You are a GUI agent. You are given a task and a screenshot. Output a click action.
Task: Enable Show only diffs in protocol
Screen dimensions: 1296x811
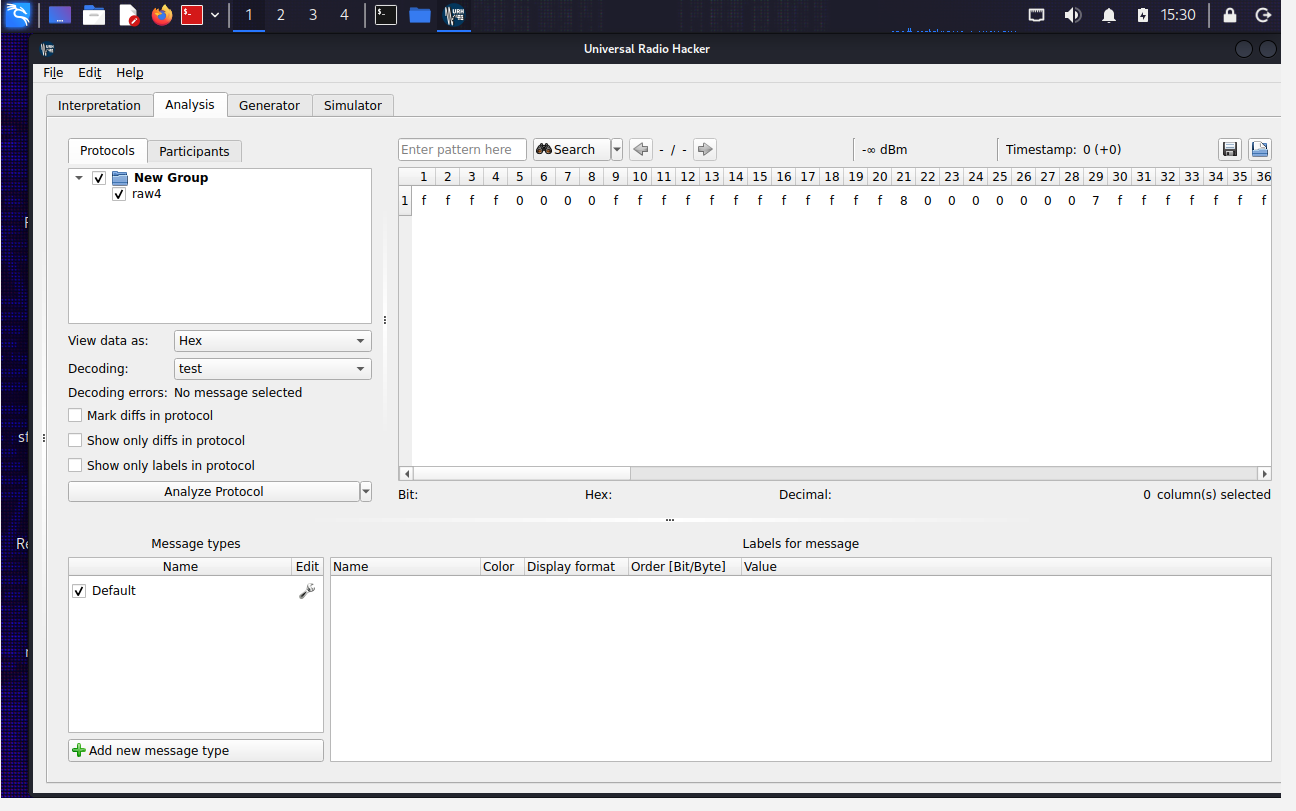[75, 440]
